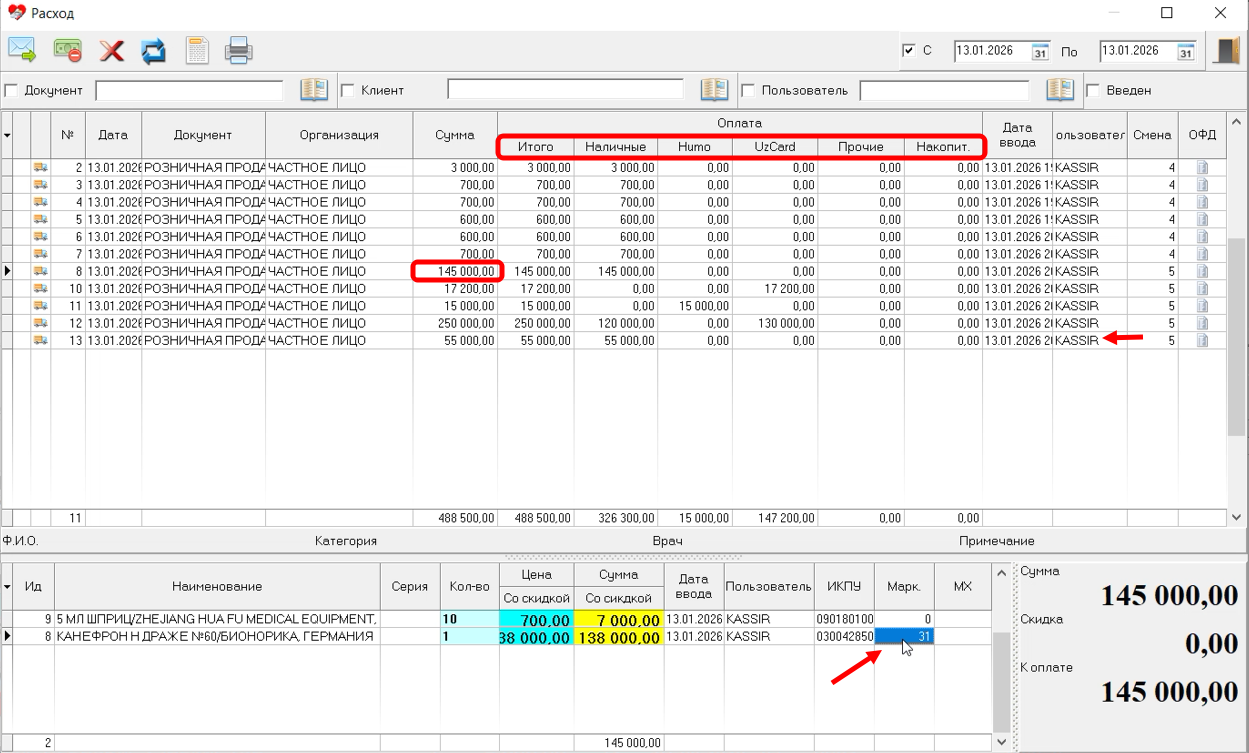Click the red X delete icon
The width and height of the screenshot is (1249, 753).
click(111, 50)
